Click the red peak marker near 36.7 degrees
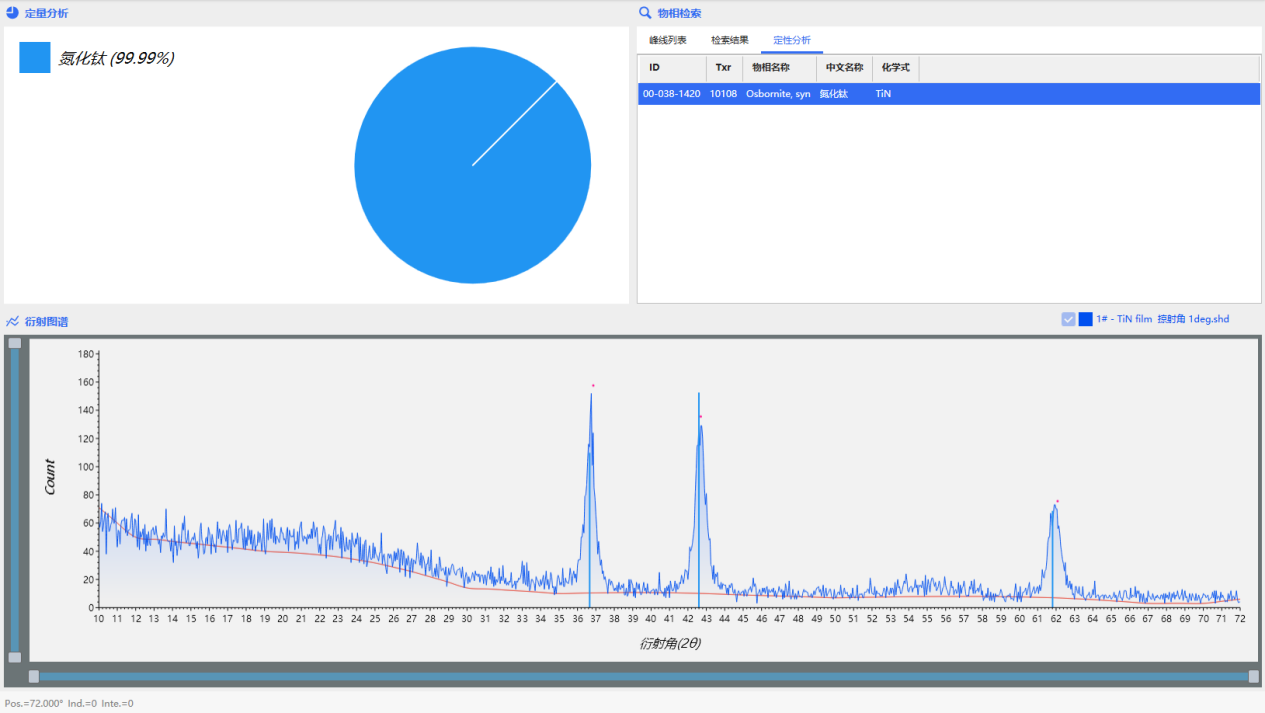Image resolution: width=1265 pixels, height=713 pixels. [x=593, y=385]
